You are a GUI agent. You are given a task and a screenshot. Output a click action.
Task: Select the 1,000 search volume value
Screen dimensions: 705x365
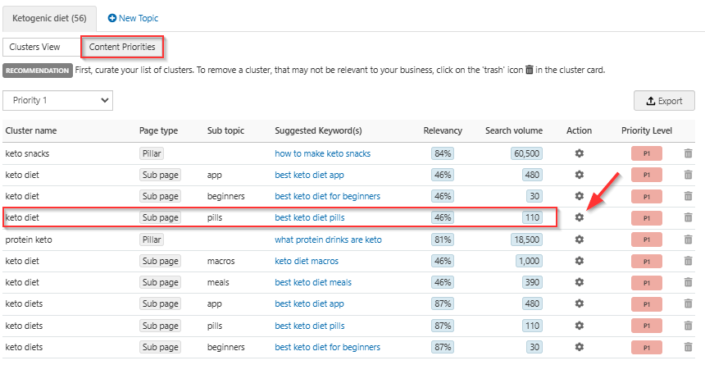point(529,261)
